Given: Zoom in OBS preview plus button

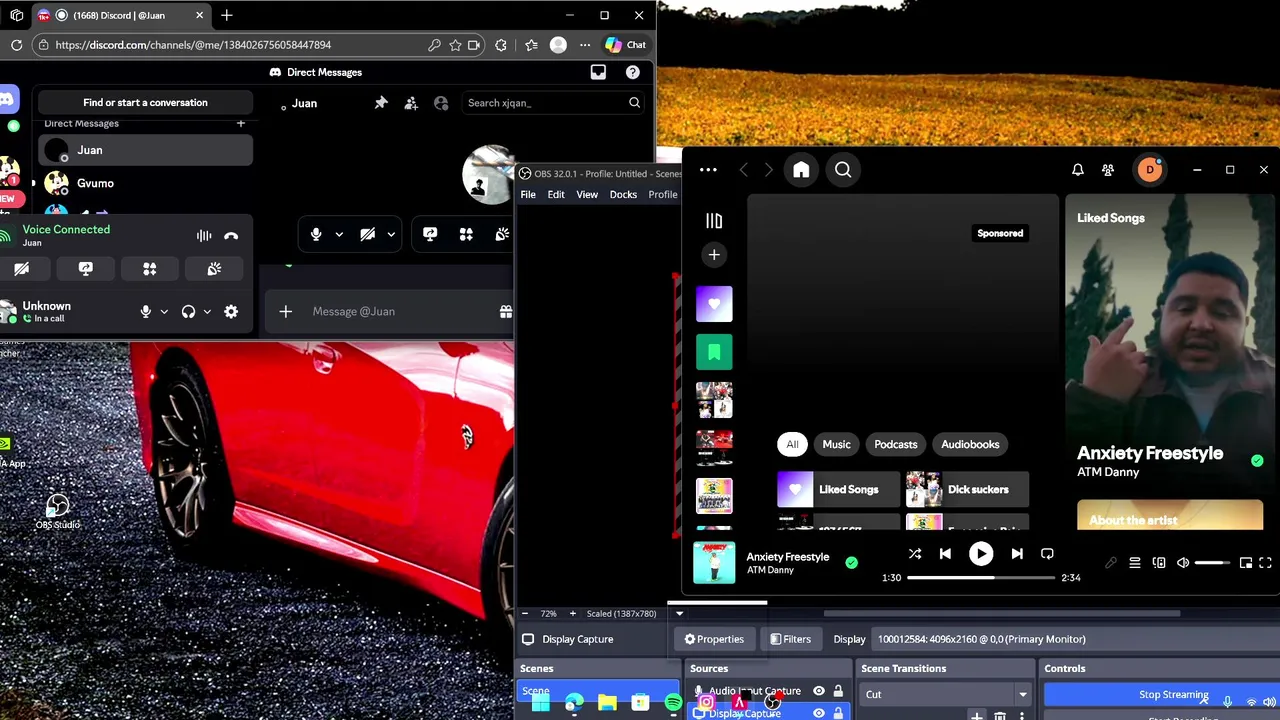Looking at the screenshot, I should pyautogui.click(x=572, y=613).
